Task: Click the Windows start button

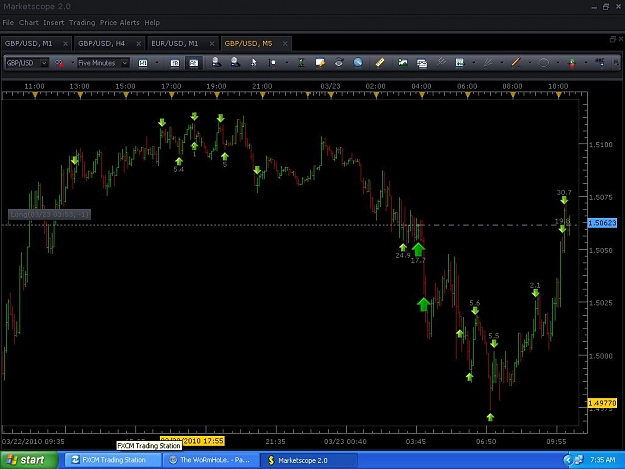Action: [x=29, y=460]
